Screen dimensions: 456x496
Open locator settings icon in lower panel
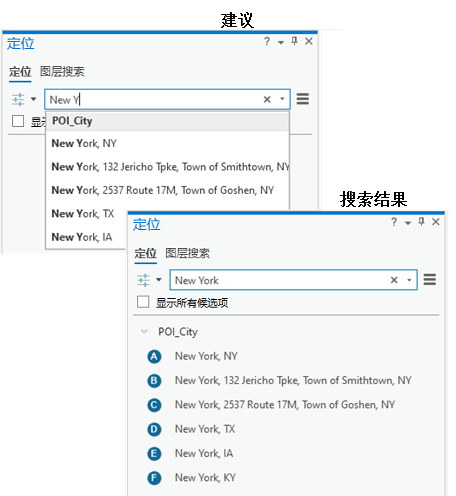click(144, 280)
